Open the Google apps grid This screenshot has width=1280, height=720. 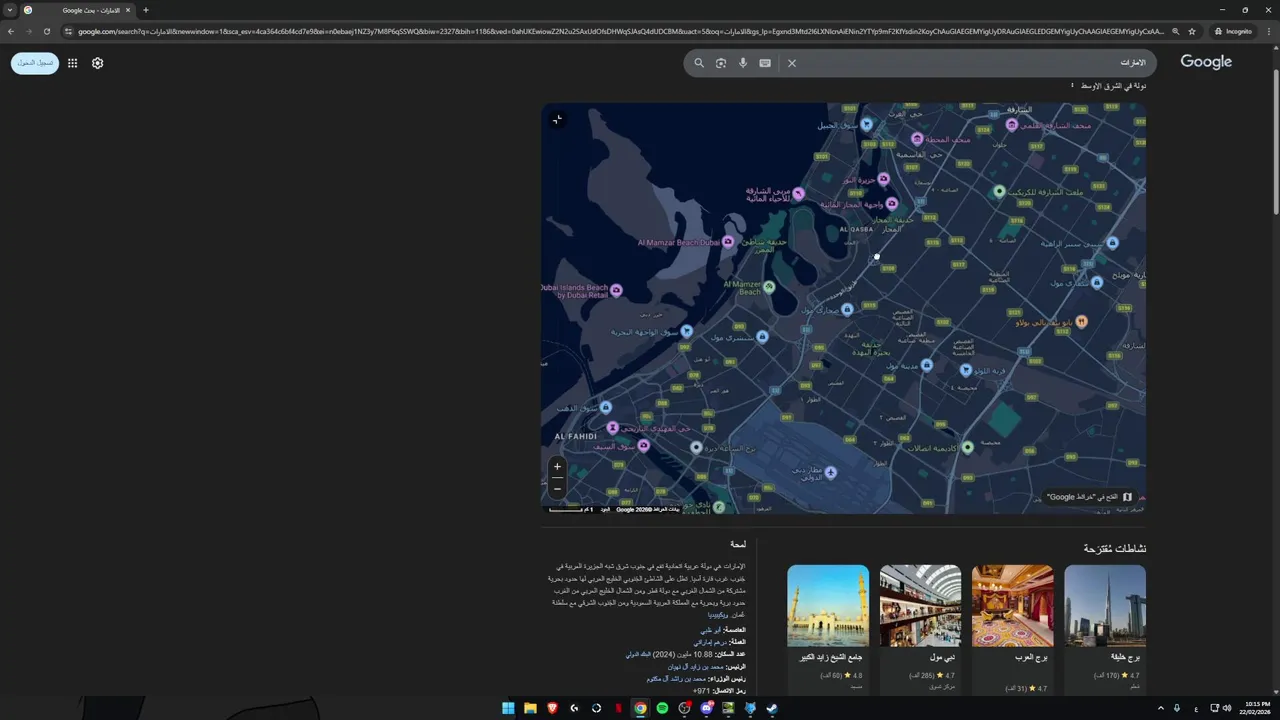(72, 63)
